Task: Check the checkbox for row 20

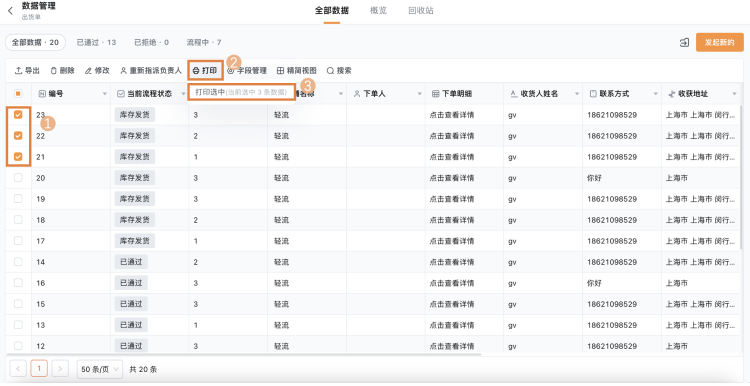Action: pyautogui.click(x=18, y=178)
